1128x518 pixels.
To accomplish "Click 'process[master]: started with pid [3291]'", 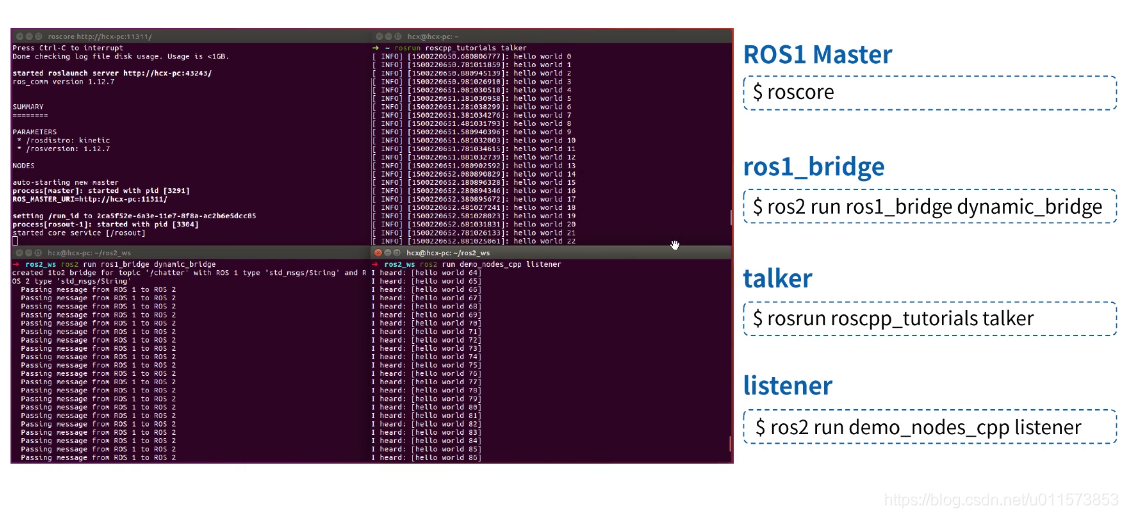I will (x=99, y=191).
